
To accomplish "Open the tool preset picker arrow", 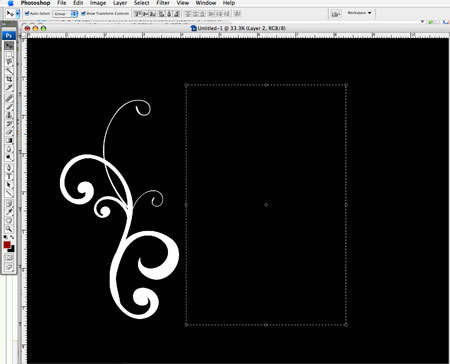I will pos(18,13).
